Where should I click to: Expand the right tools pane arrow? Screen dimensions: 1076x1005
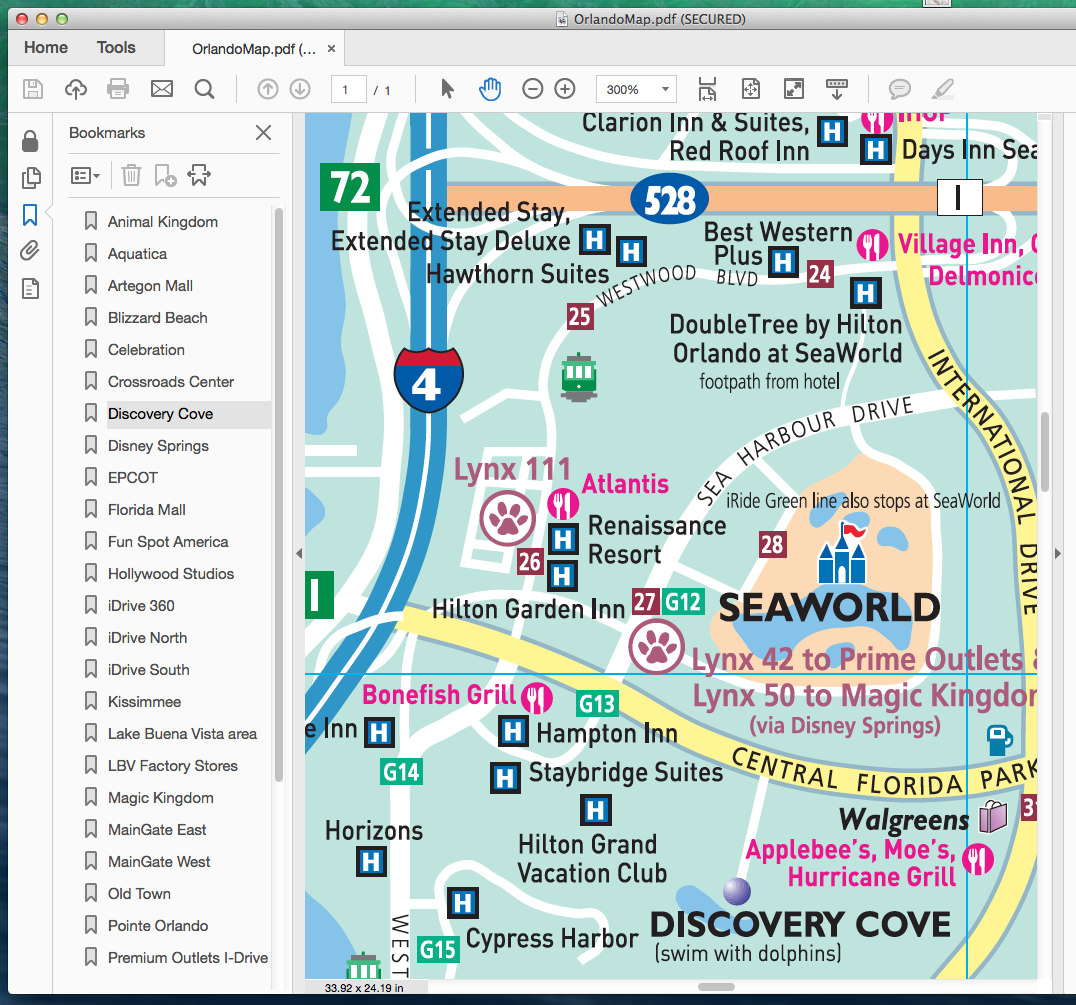click(1057, 553)
